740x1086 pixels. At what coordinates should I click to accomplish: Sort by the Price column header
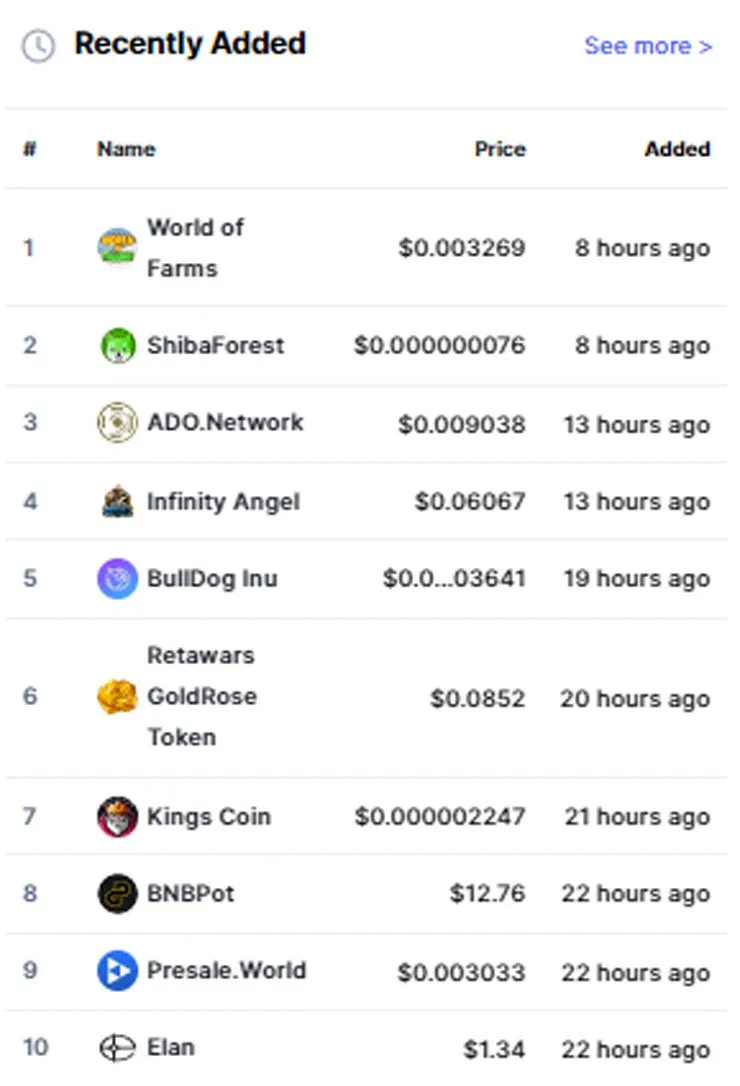(500, 149)
